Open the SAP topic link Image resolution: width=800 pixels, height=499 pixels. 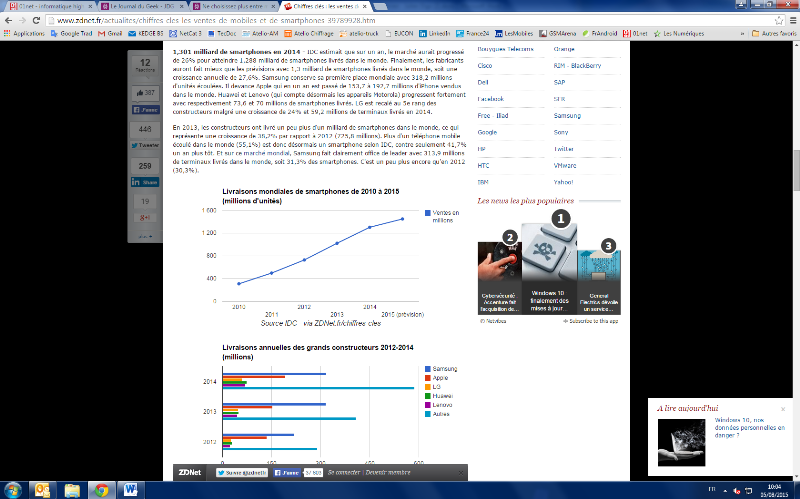click(559, 82)
